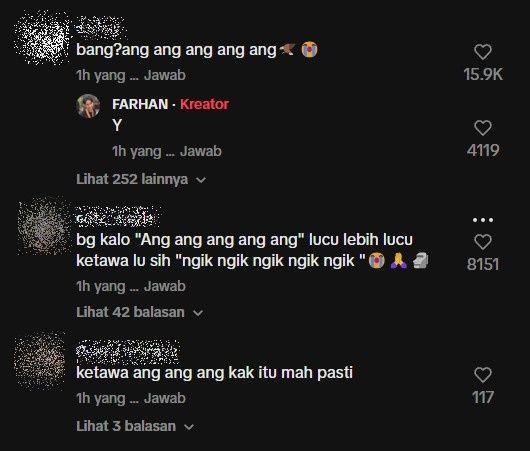Open three-dot menu on second comment
The width and height of the screenshot is (530, 451).
(483, 220)
